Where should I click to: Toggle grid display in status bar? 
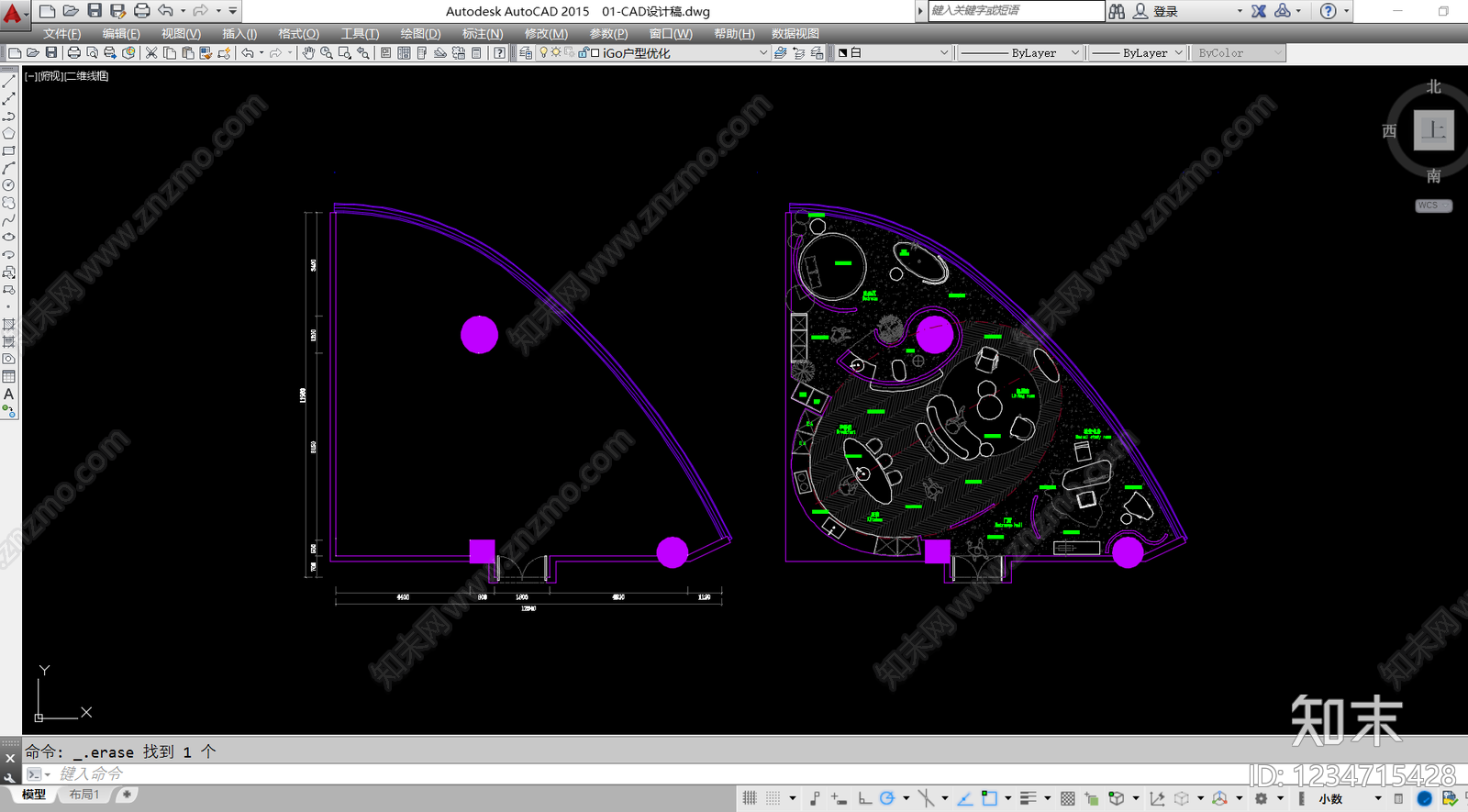(750, 798)
